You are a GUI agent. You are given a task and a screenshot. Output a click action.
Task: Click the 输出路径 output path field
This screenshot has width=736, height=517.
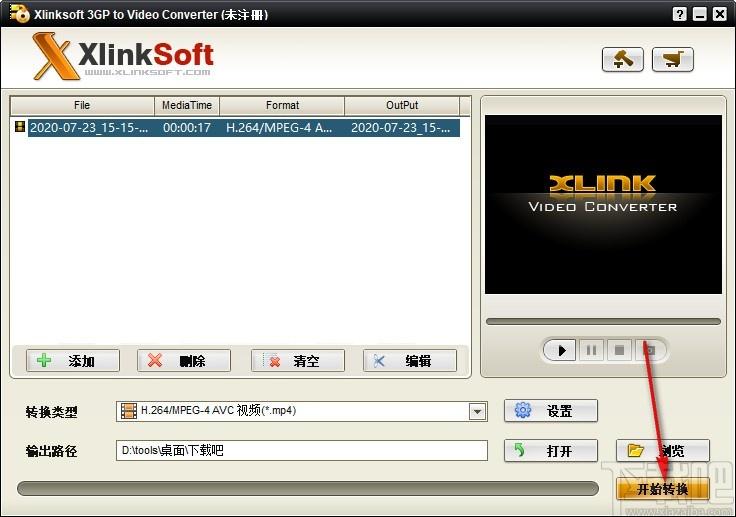point(302,451)
